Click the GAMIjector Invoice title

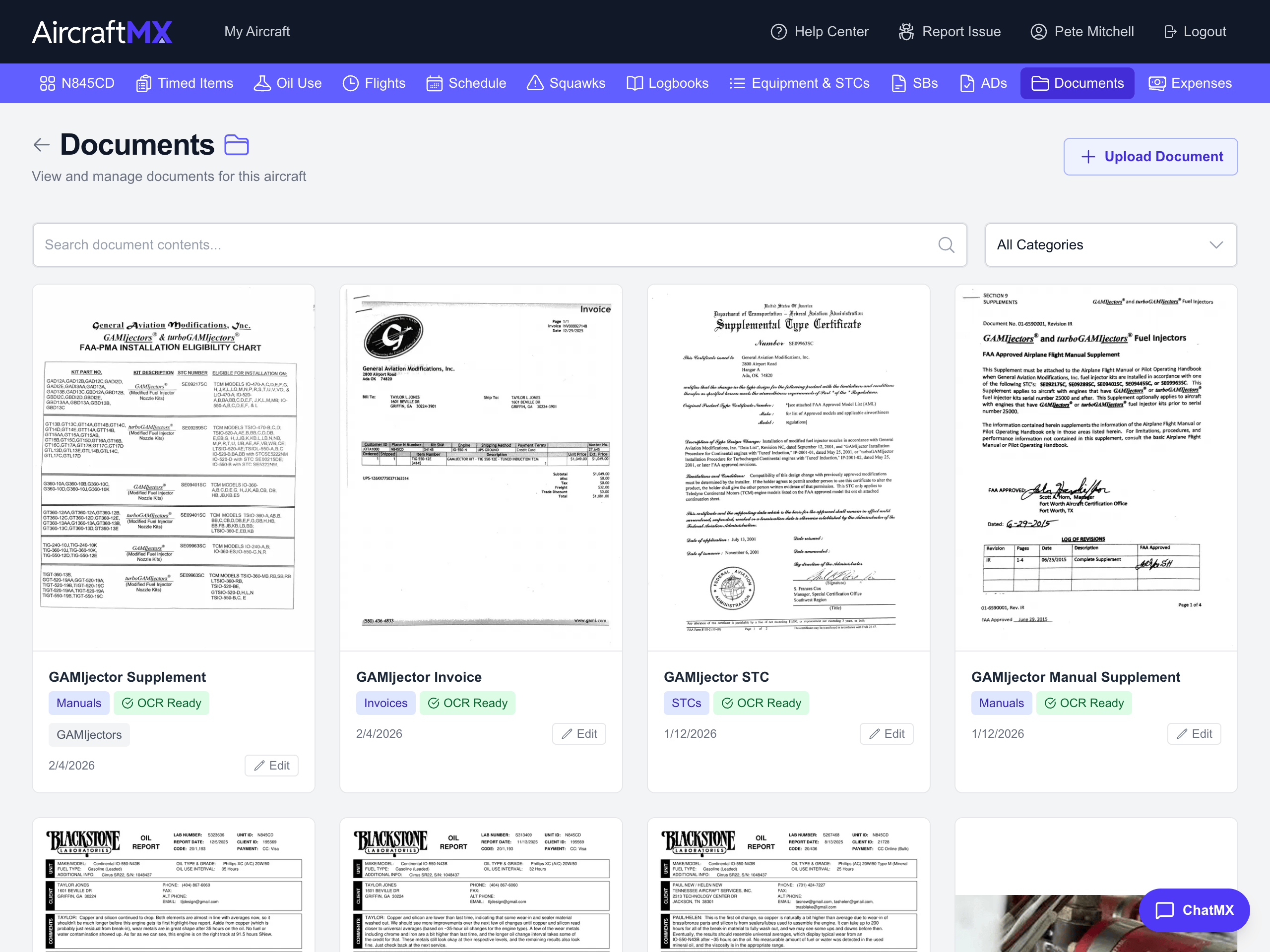pos(419,677)
